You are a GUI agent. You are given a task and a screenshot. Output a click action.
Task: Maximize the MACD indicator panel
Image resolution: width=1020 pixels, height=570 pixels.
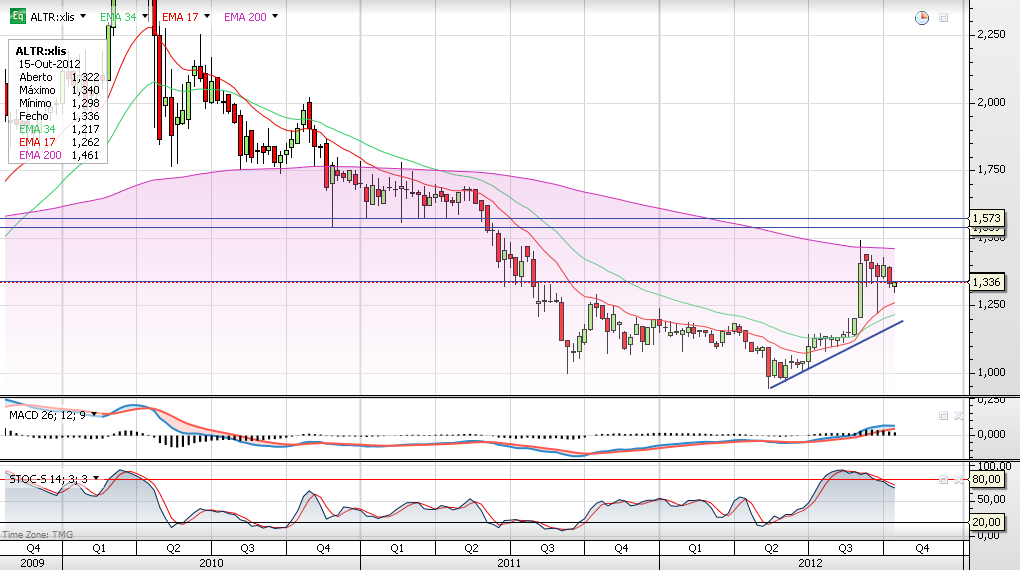pyautogui.click(x=943, y=415)
